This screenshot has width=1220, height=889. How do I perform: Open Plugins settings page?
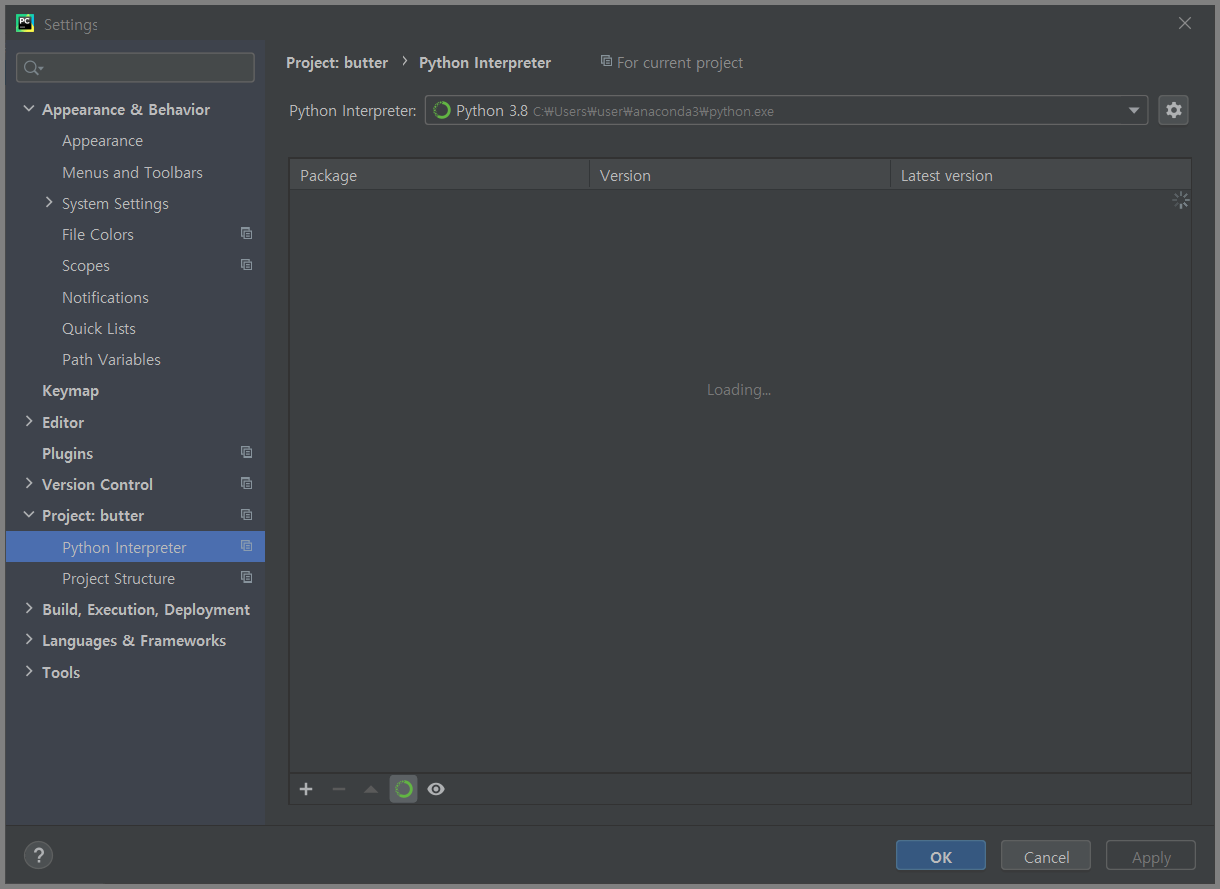(67, 453)
